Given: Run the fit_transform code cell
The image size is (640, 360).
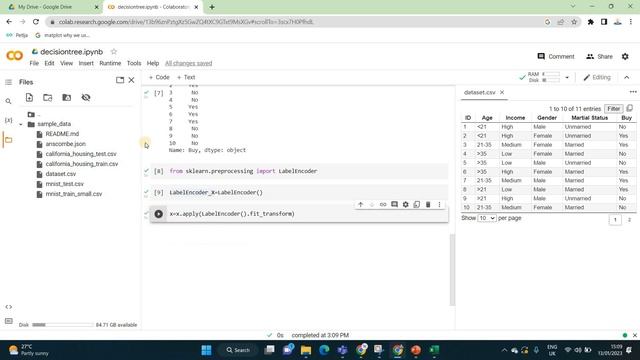Looking at the screenshot, I should 158,214.
